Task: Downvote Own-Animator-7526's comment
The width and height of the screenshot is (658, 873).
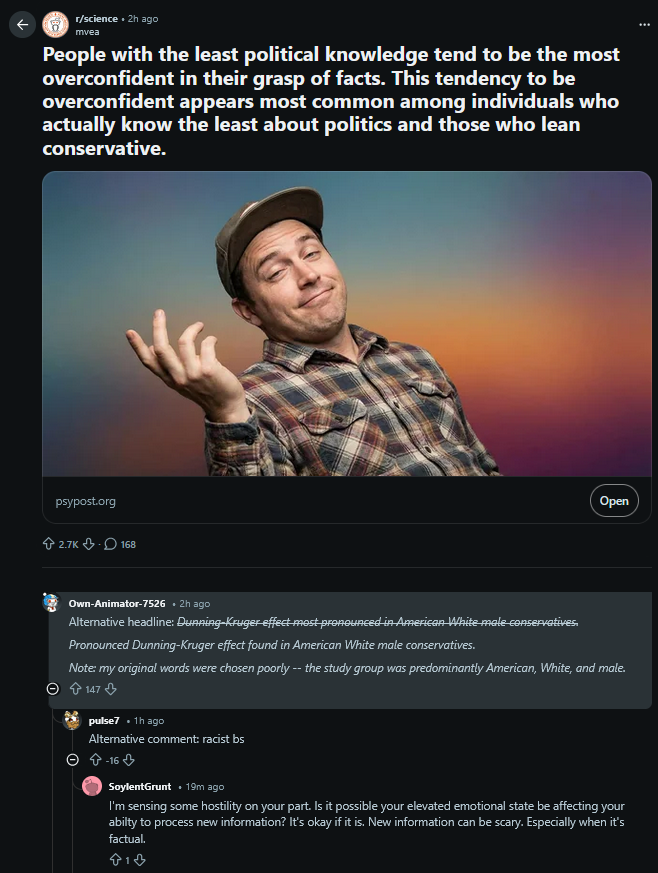Action: point(111,689)
